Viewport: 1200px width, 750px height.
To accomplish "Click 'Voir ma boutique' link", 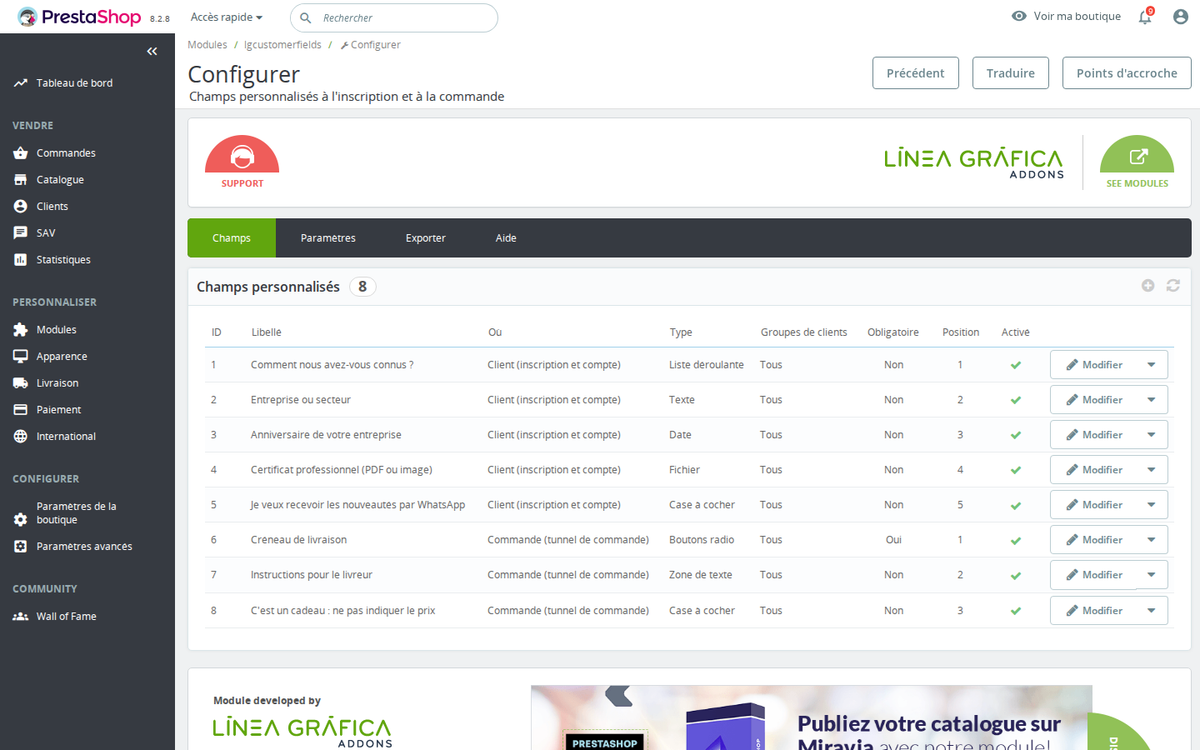I will (1066, 16).
